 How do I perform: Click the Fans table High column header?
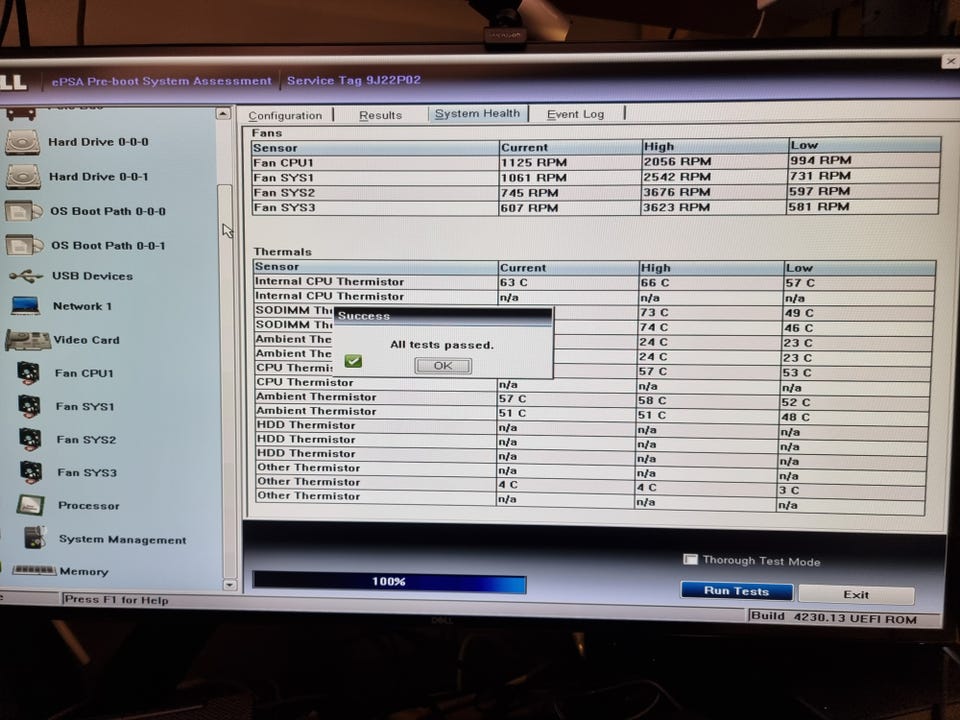point(715,146)
